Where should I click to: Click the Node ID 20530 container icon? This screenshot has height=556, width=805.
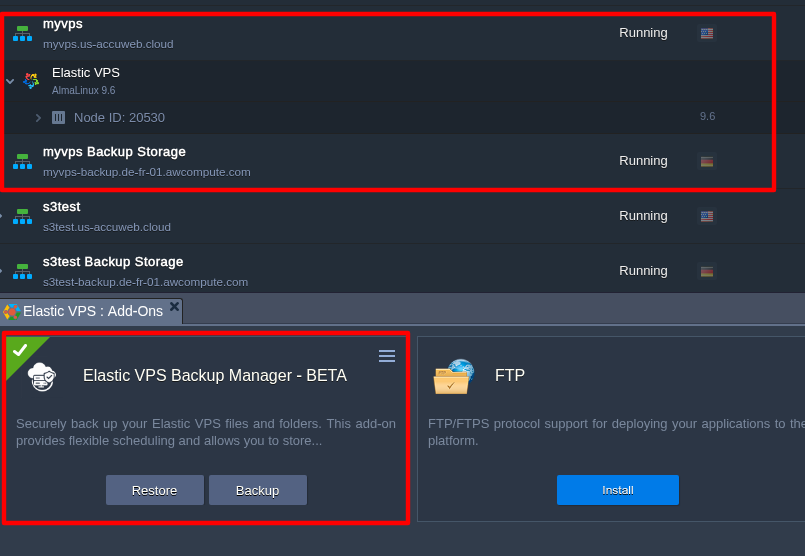(x=59, y=118)
